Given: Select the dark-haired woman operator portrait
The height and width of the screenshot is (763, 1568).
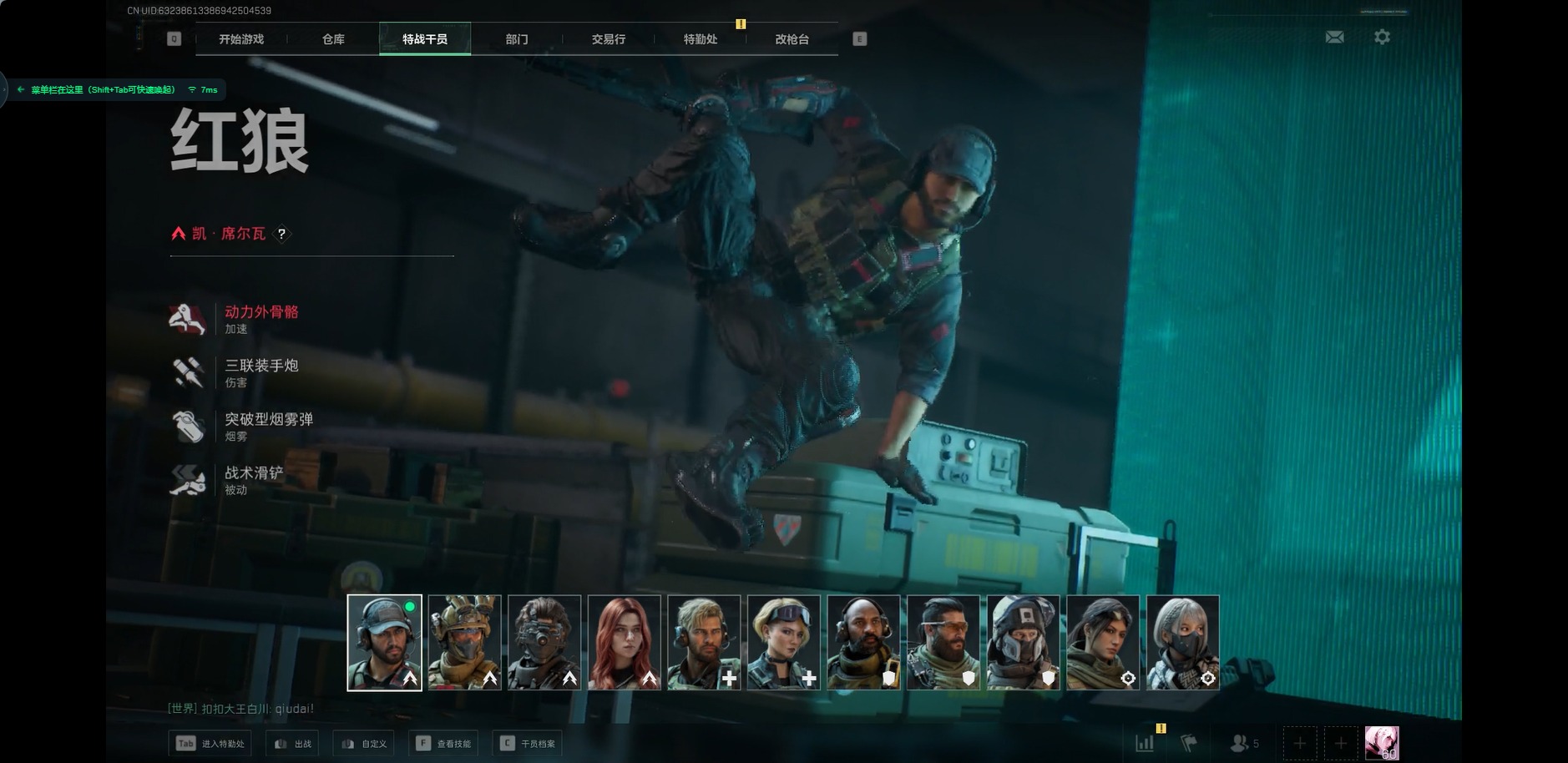Looking at the screenshot, I should tap(1104, 643).
